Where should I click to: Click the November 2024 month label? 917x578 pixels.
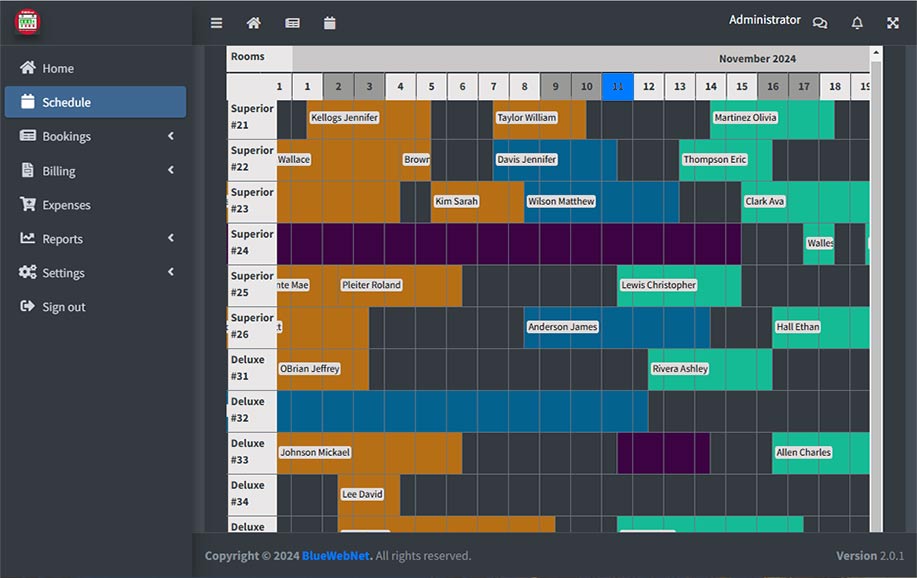click(757, 59)
